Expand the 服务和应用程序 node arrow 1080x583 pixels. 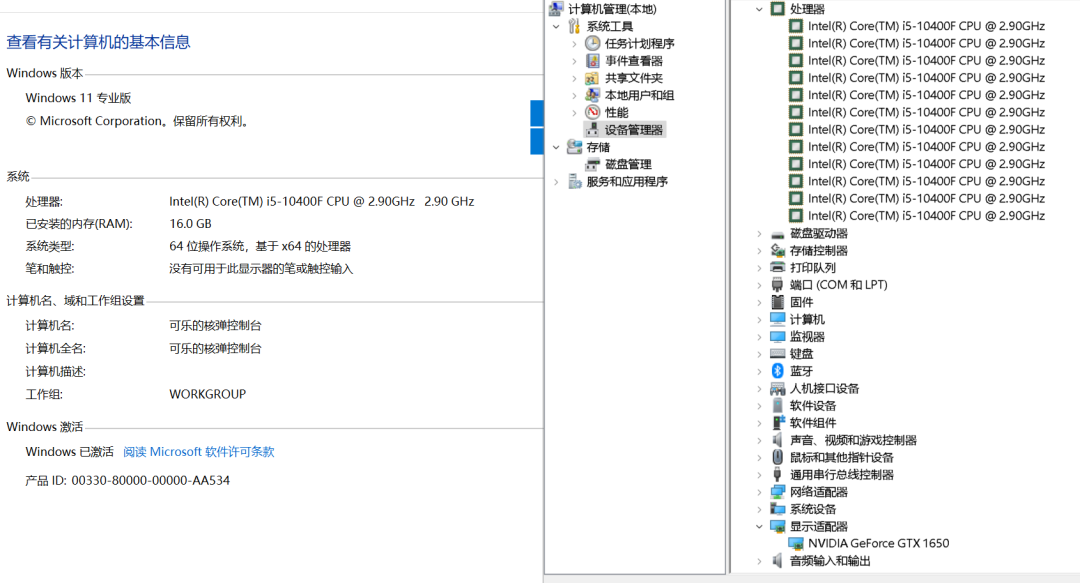click(557, 182)
